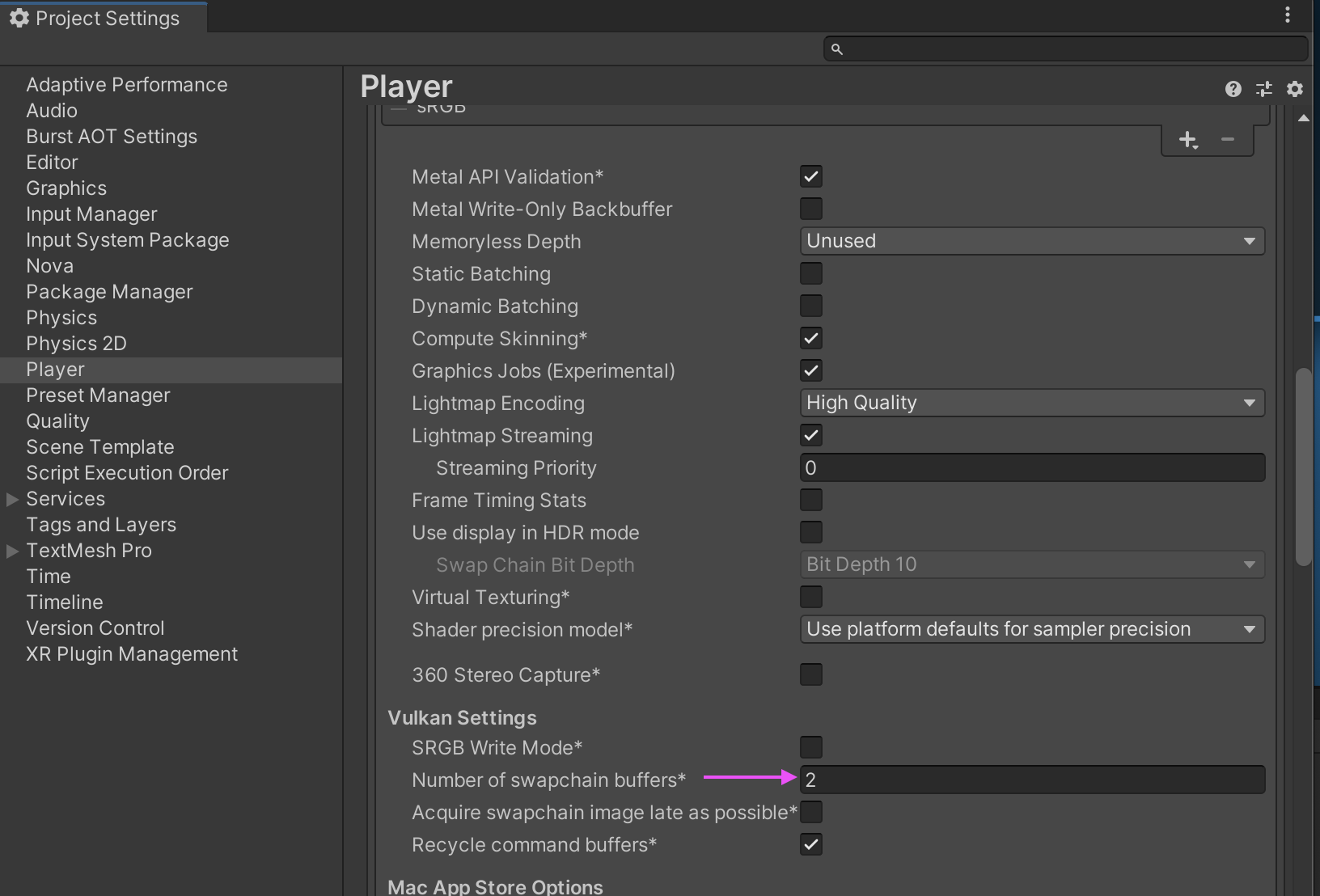The width and height of the screenshot is (1320, 896).
Task: Open the Graphics settings page
Action: pos(66,188)
